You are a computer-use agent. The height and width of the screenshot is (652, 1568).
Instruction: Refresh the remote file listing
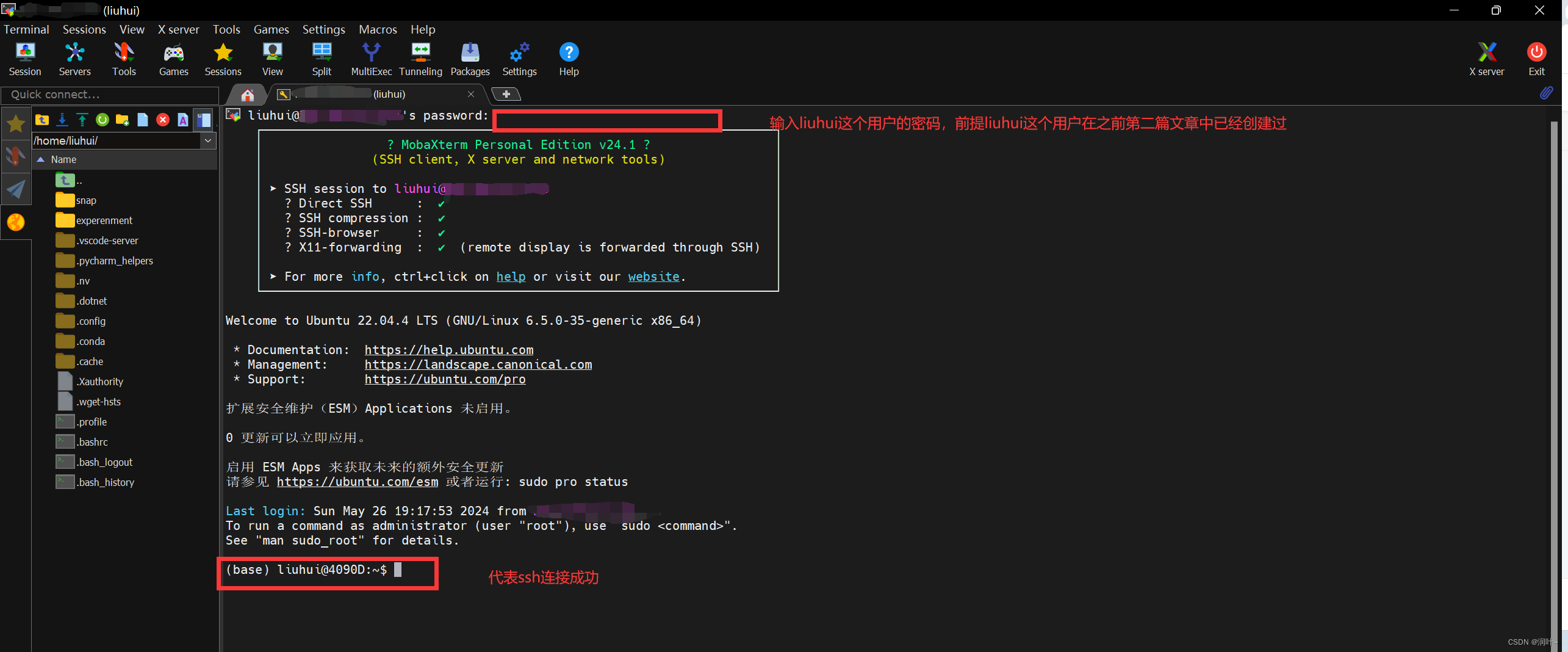[102, 120]
